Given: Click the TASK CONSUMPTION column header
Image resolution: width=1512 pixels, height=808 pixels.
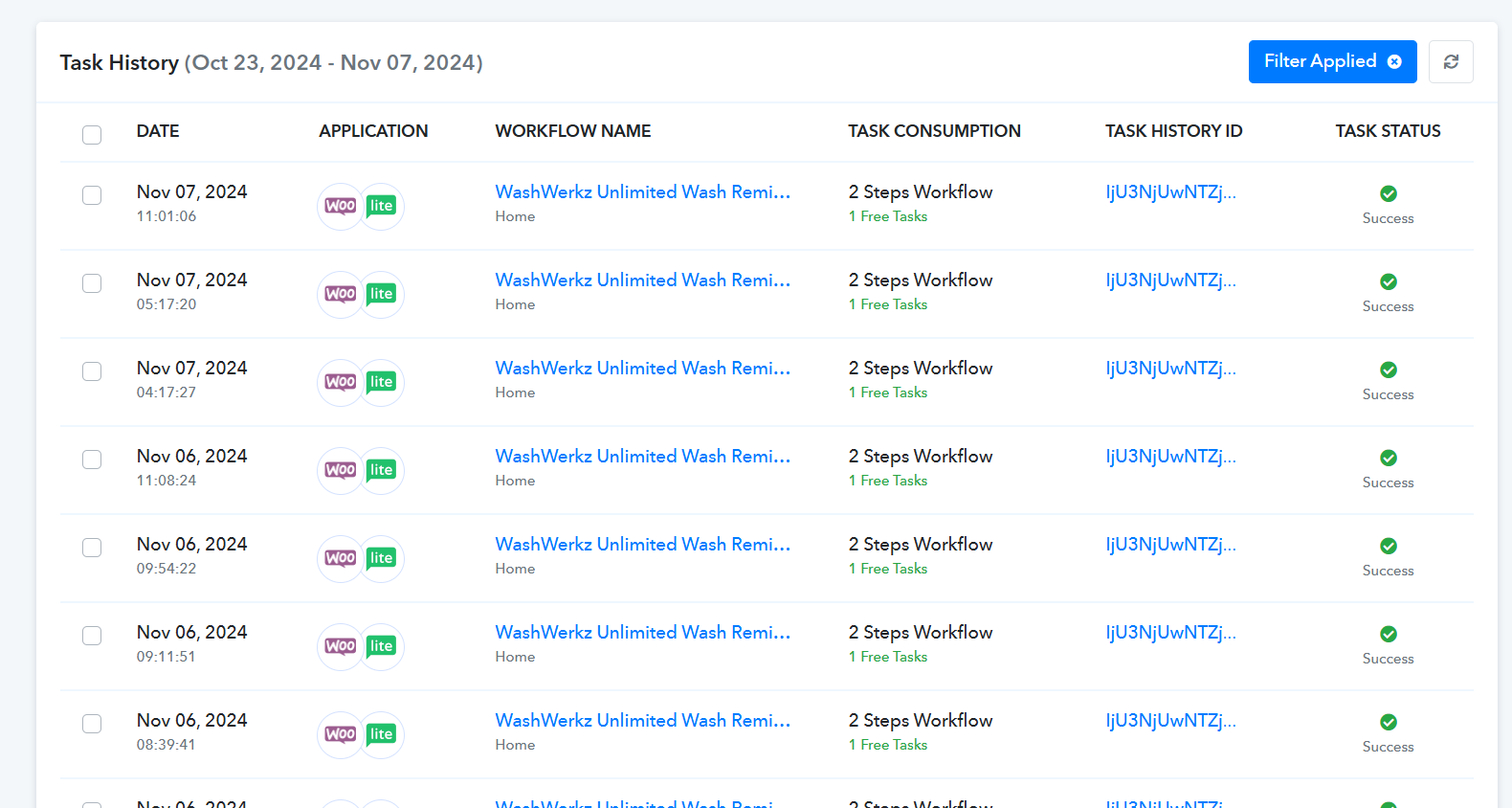Looking at the screenshot, I should coord(934,131).
